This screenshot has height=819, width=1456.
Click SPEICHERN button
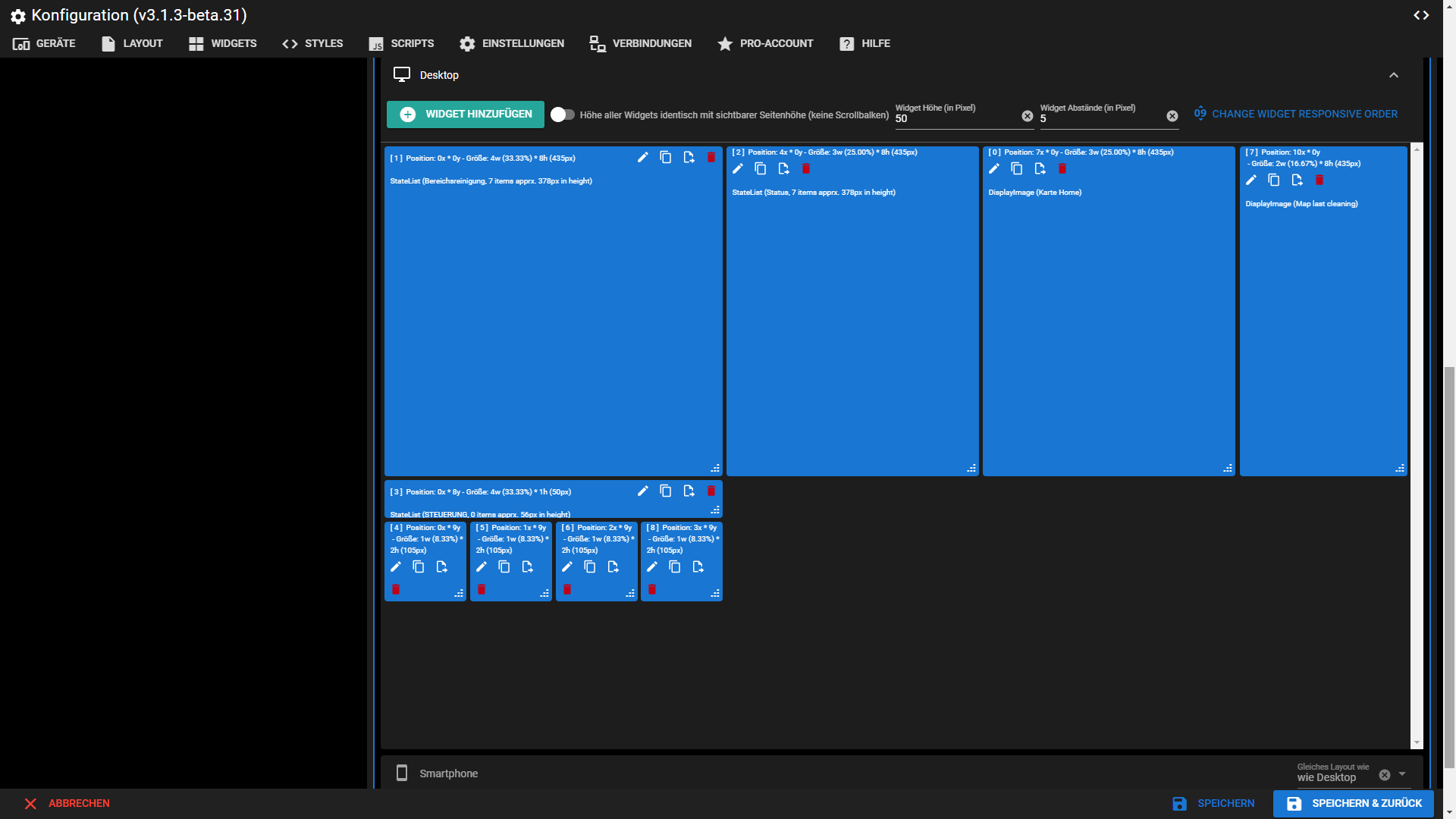click(1213, 804)
